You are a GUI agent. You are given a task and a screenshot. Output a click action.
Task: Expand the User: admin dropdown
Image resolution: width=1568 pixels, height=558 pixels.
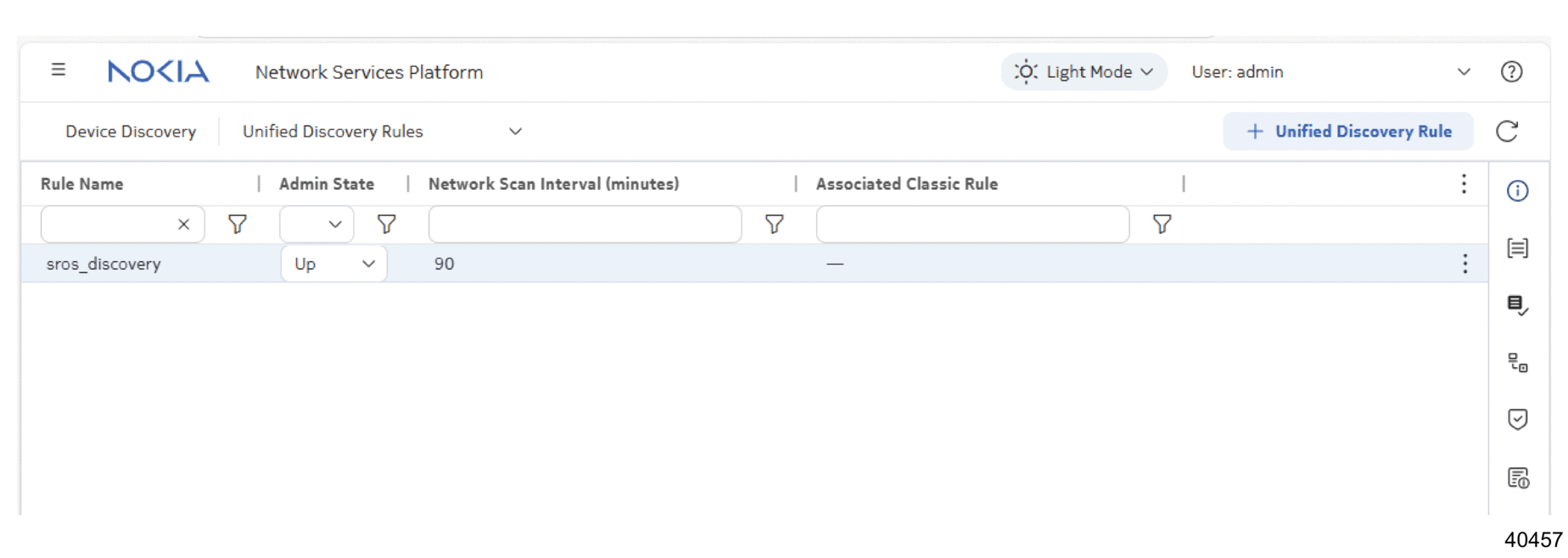[x=1464, y=72]
